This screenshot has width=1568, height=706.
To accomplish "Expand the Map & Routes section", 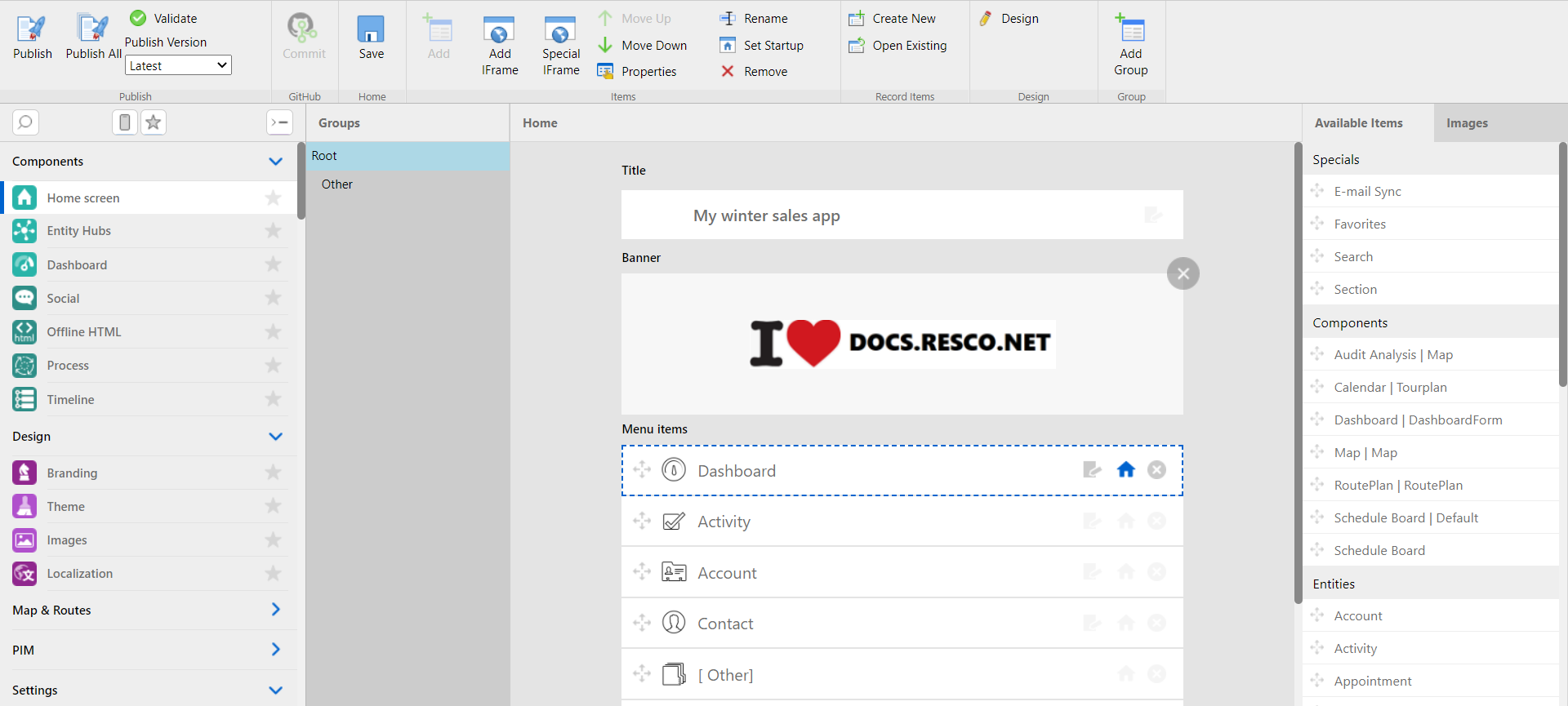I will pyautogui.click(x=275, y=610).
